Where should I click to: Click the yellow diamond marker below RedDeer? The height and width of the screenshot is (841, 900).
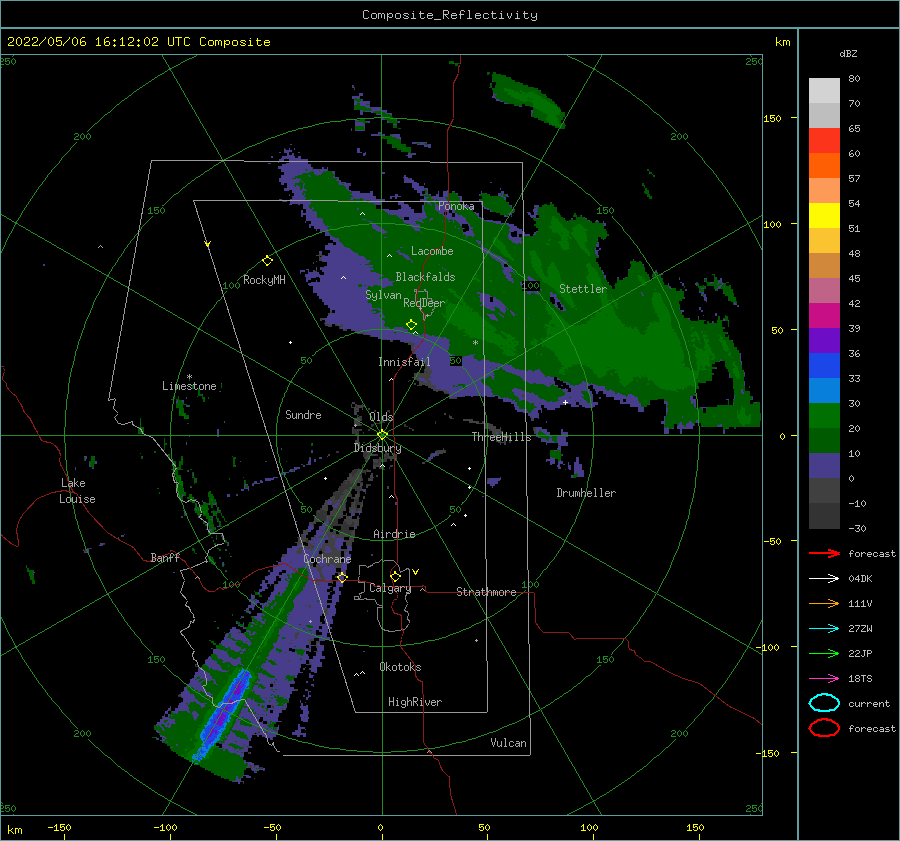click(412, 325)
